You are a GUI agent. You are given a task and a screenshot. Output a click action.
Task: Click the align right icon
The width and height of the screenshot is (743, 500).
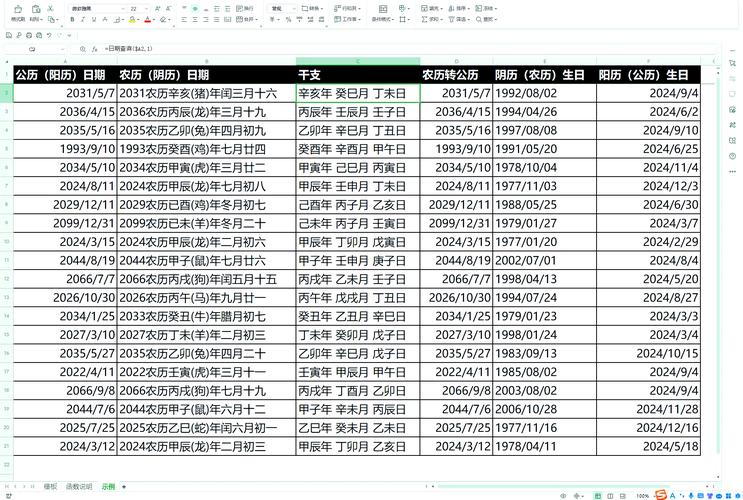pyautogui.click(x=206, y=19)
